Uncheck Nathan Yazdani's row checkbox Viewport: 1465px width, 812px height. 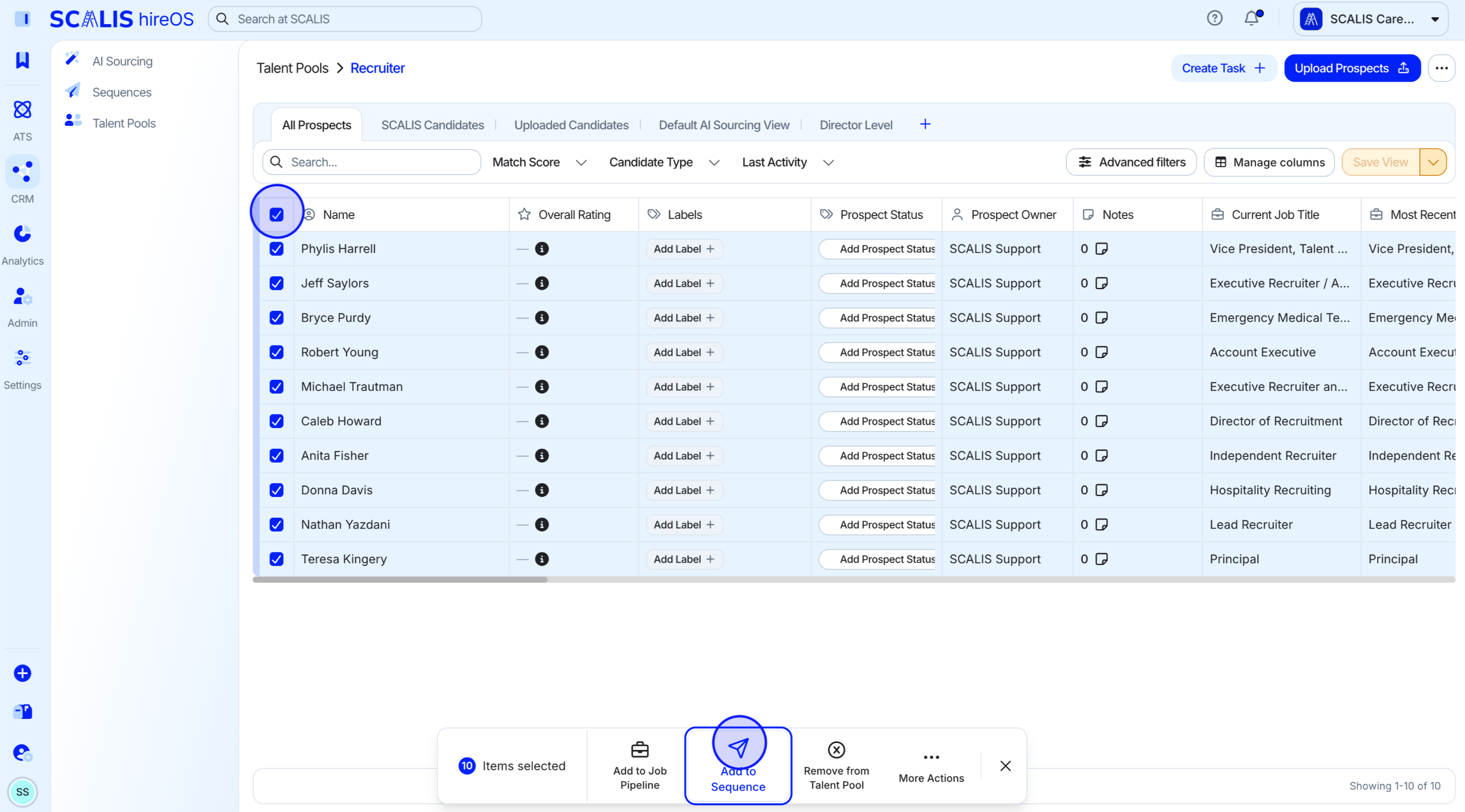click(276, 525)
